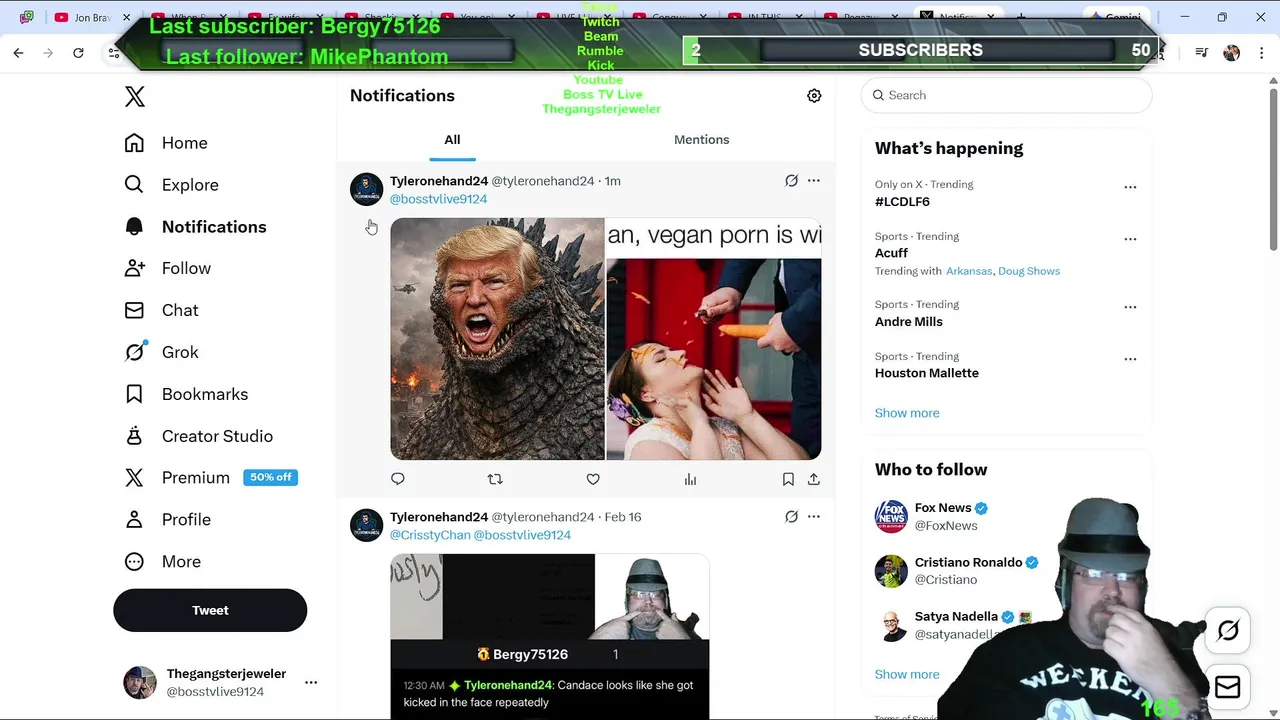Switch to the All notifications tab
Screen dimensions: 1280x720
click(452, 140)
